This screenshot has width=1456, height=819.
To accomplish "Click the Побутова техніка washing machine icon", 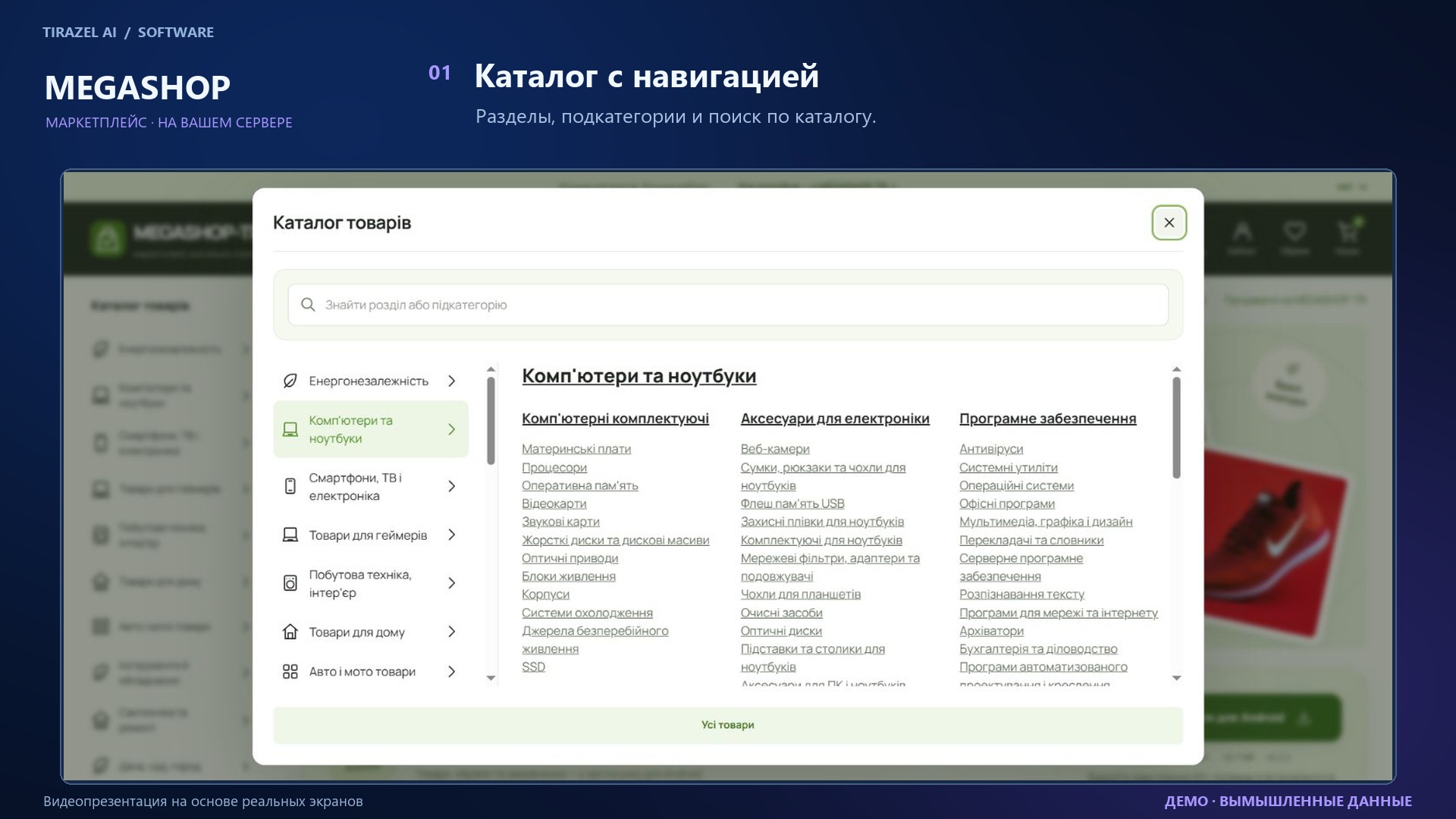I will pyautogui.click(x=290, y=583).
